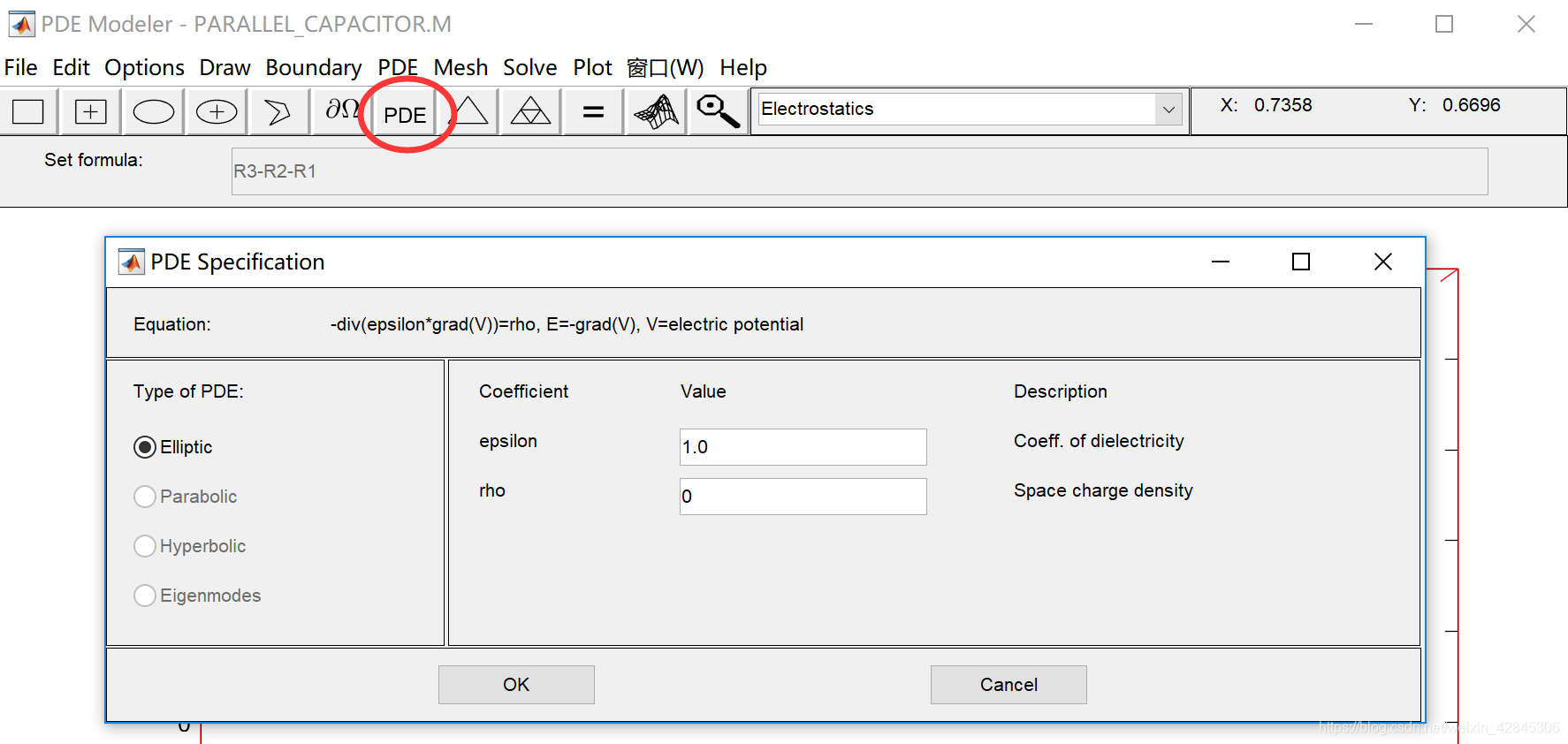Open the Boundary menu
Viewport: 1568px width, 744px height.
pos(314,67)
